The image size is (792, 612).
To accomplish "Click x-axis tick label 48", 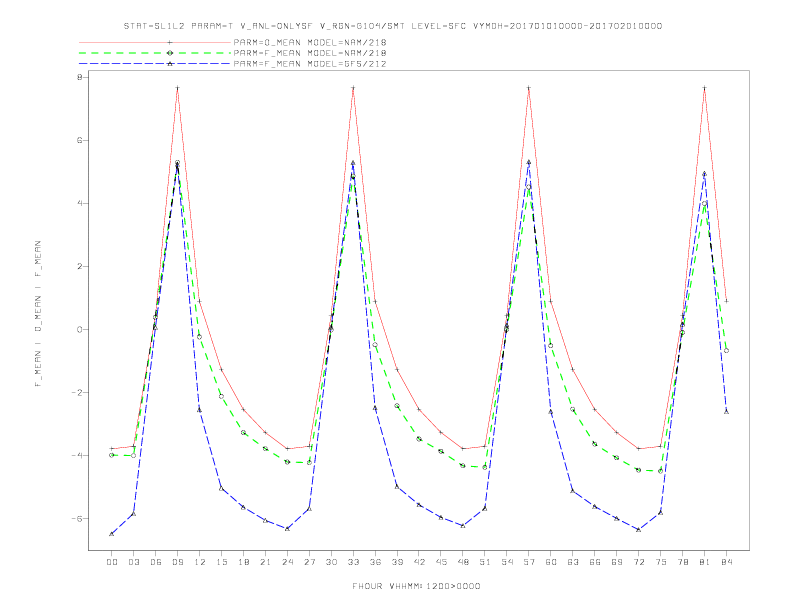I will pos(463,562).
